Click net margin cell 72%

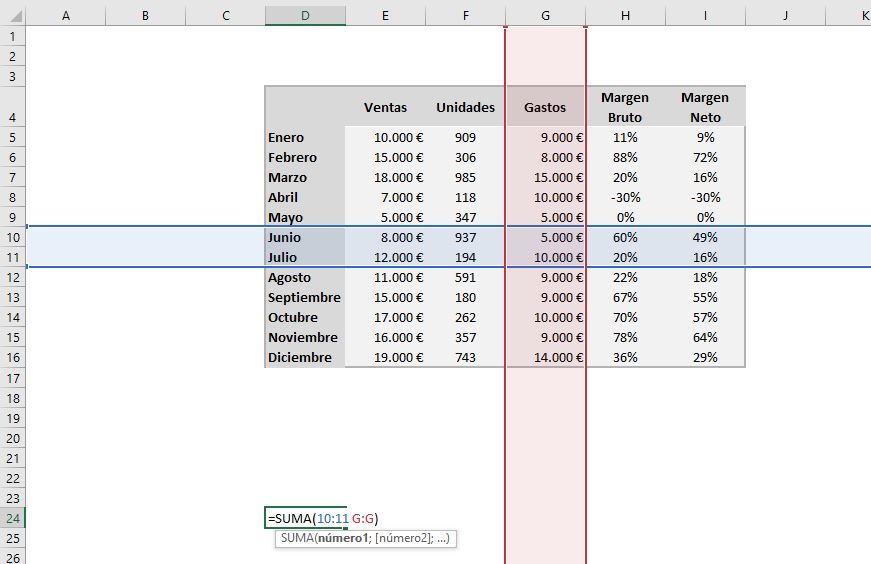(705, 157)
